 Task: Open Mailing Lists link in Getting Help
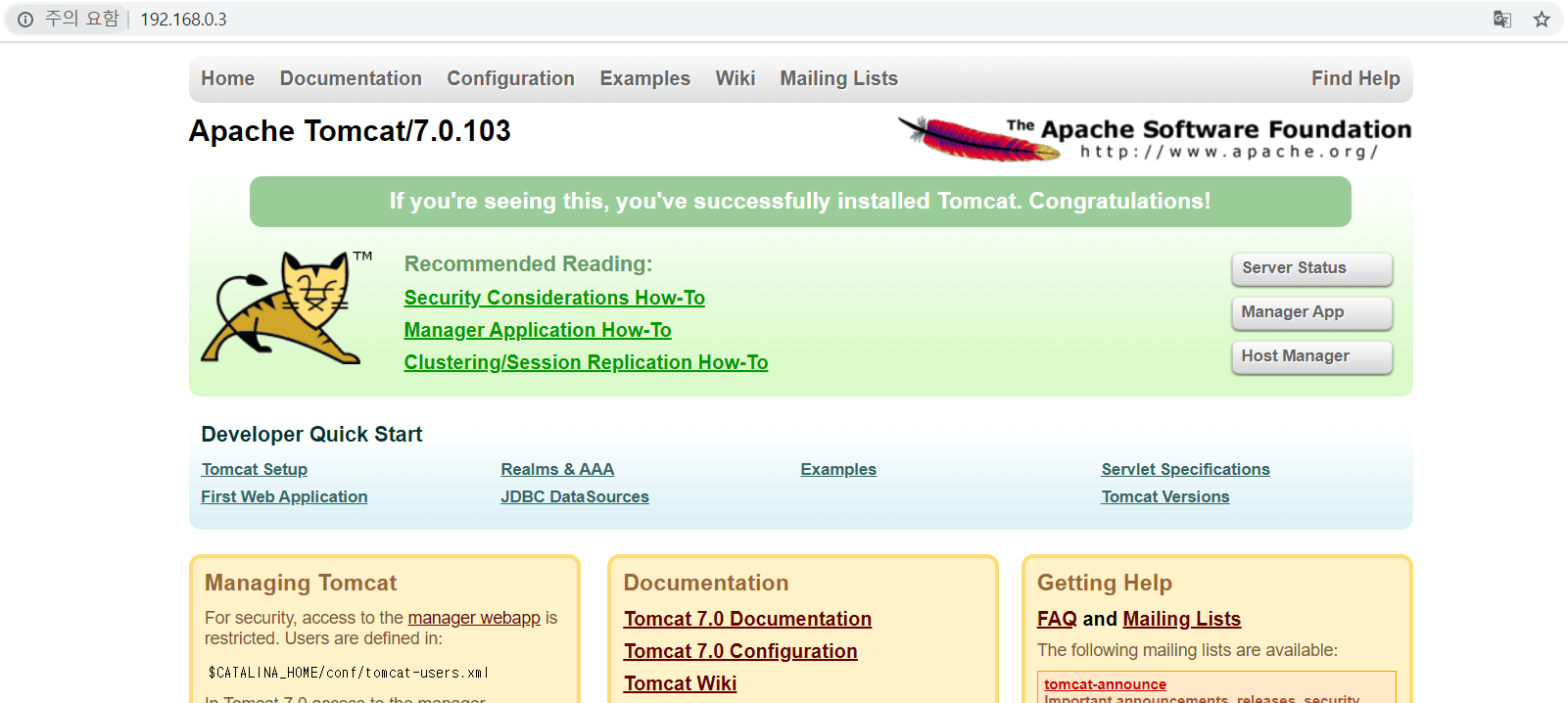point(1181,619)
